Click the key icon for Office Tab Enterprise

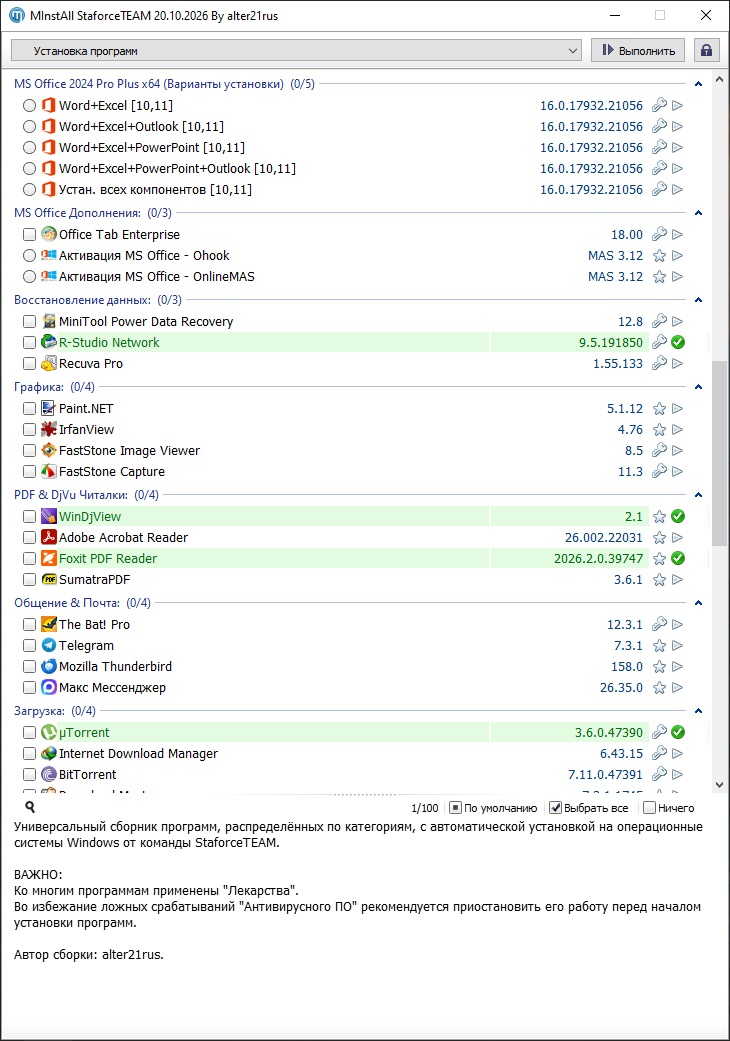click(659, 234)
